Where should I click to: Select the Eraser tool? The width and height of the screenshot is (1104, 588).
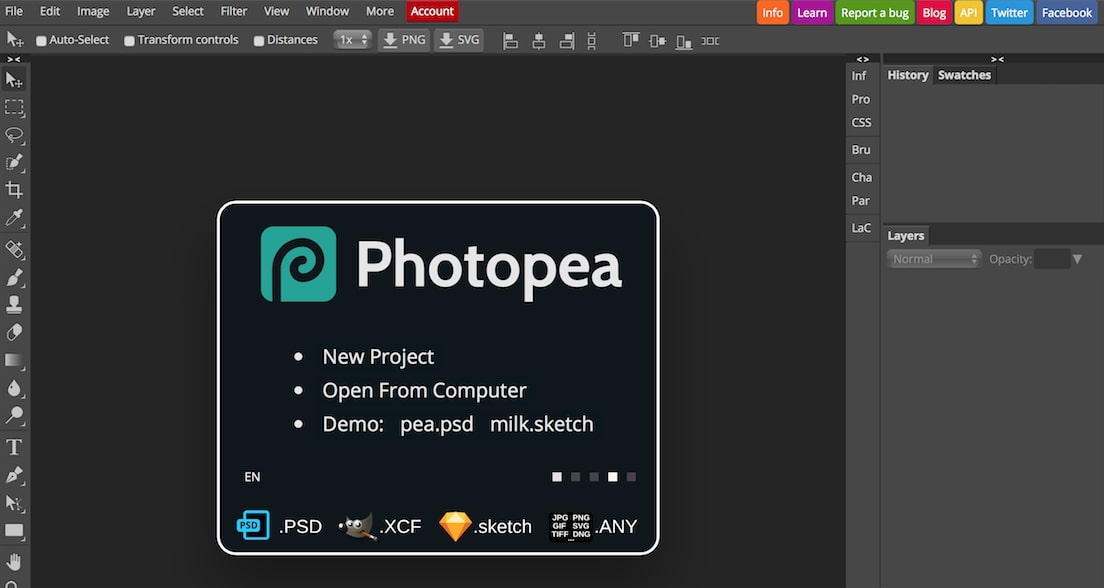tap(14, 332)
